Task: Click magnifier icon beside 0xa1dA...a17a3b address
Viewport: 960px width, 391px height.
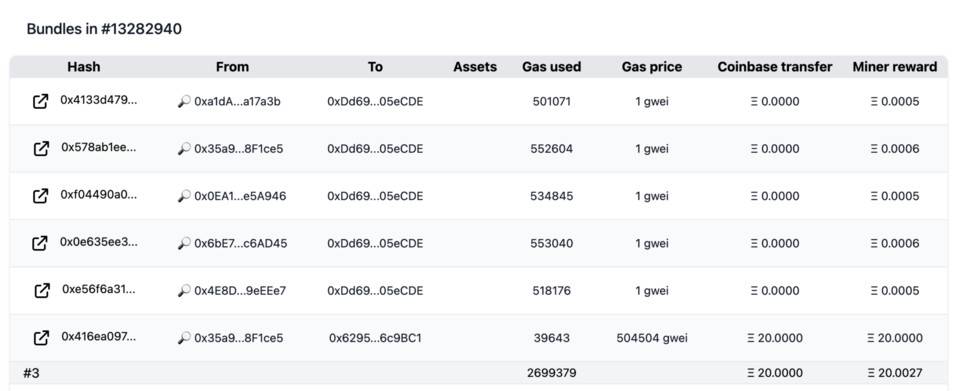Action: (x=184, y=102)
